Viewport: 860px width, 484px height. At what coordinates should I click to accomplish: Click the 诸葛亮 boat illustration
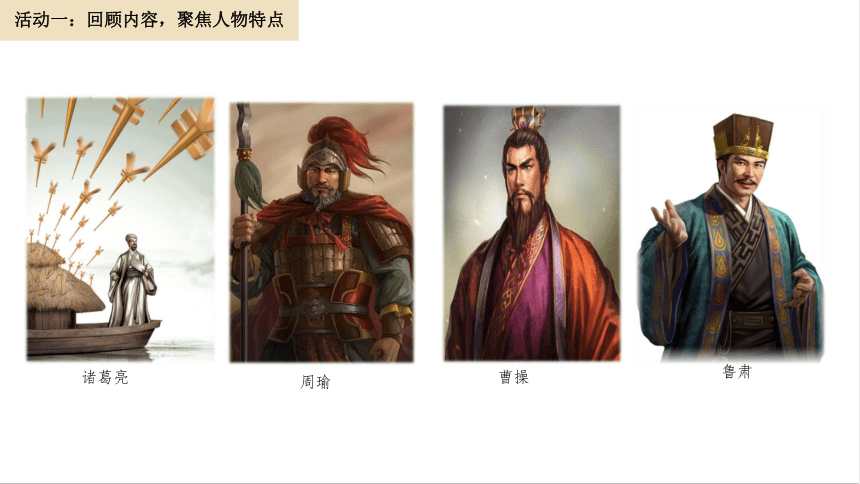[120, 229]
